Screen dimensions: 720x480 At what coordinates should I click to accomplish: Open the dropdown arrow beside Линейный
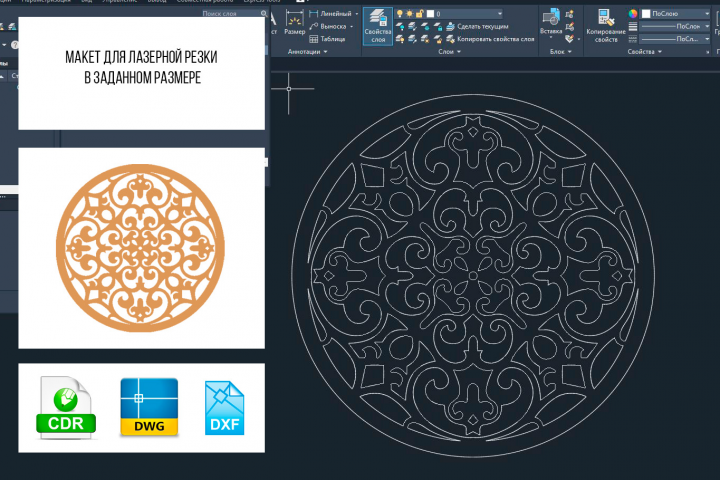357,14
